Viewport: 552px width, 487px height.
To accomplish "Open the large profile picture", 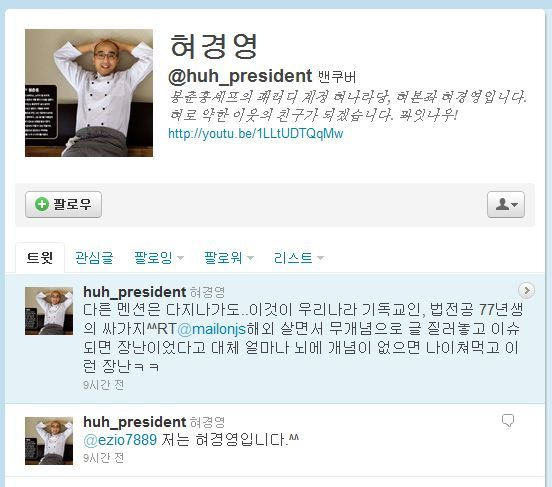I will 89,93.
